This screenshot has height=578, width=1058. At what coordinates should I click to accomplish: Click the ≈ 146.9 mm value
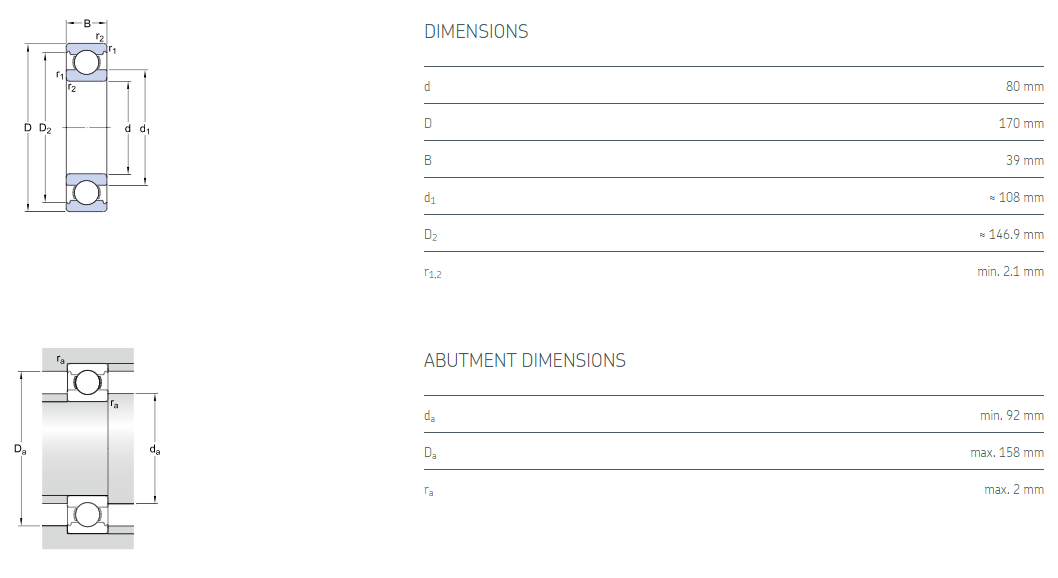1011,235
